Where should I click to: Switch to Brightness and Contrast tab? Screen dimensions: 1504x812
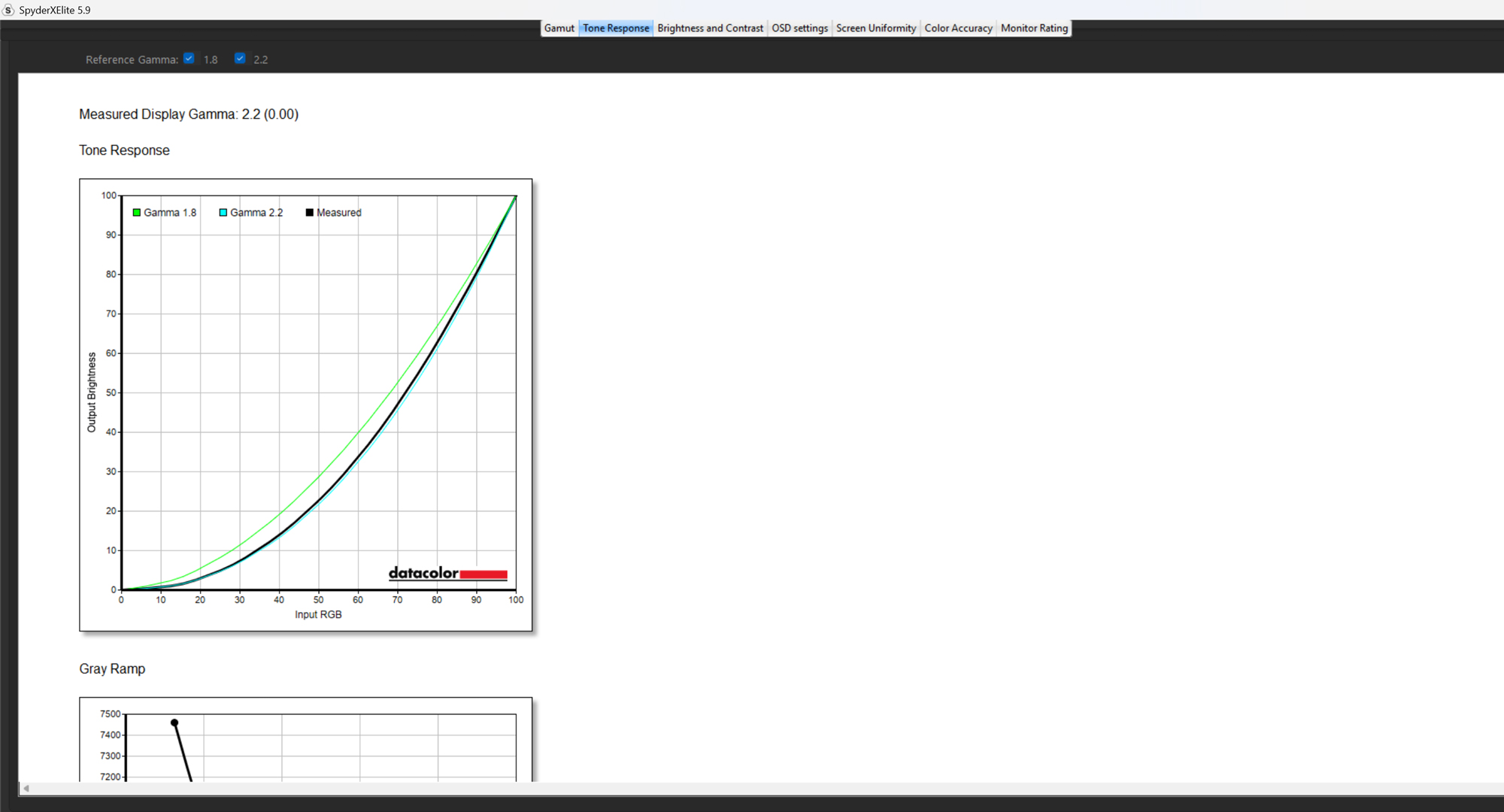[x=709, y=28]
